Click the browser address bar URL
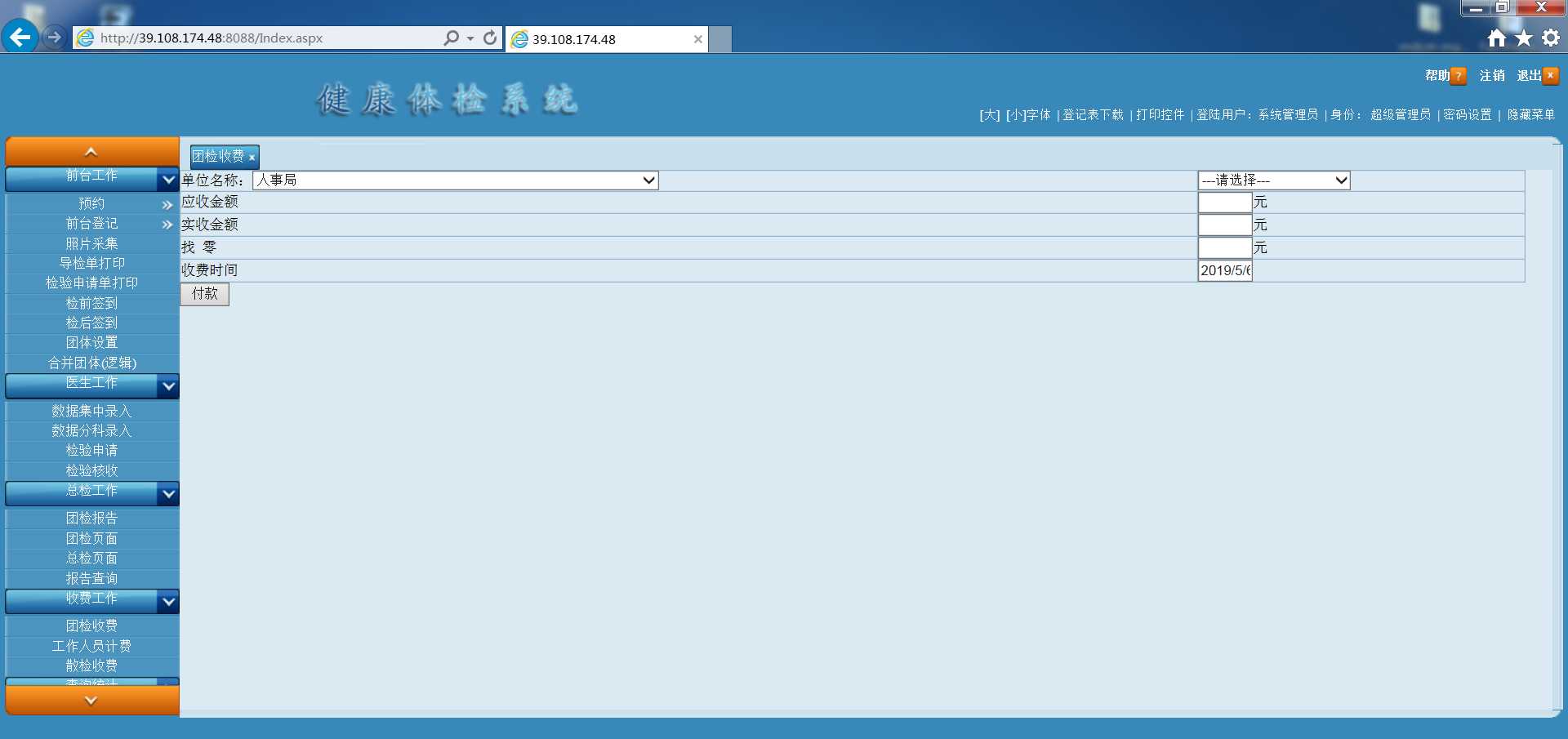Screen dimensions: 1568x739 pyautogui.click(x=212, y=38)
